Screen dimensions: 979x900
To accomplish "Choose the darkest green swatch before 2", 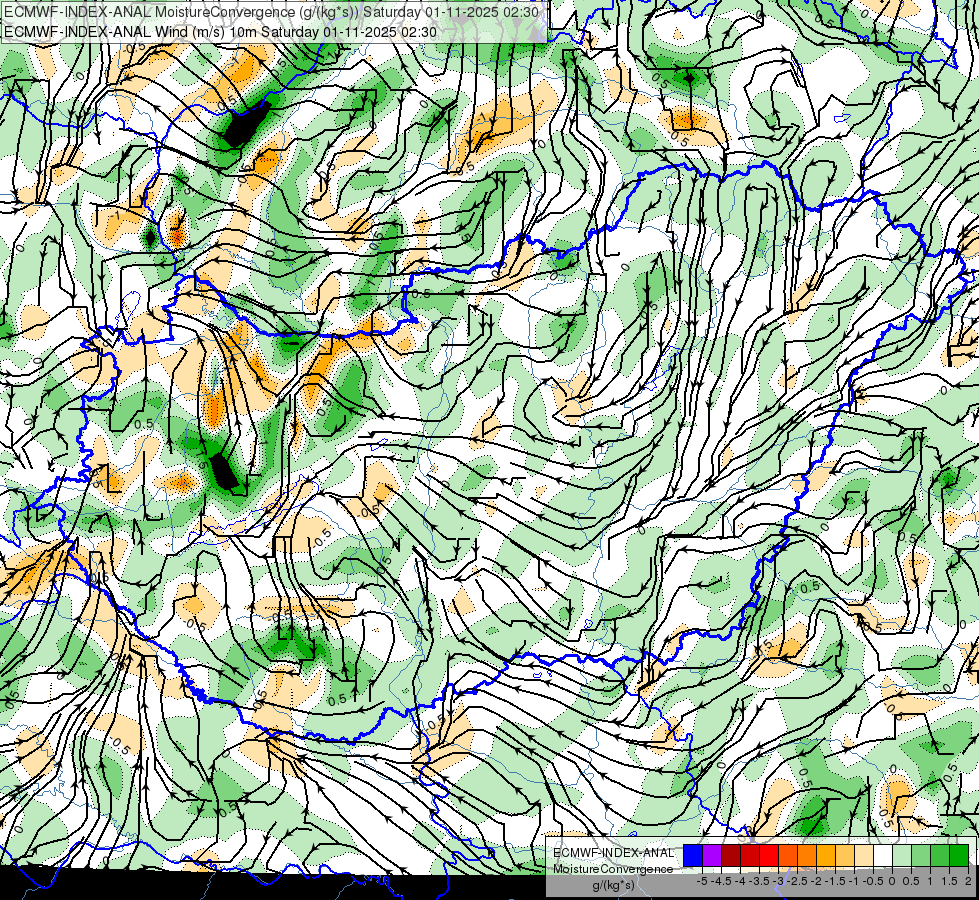I will click(x=959, y=856).
